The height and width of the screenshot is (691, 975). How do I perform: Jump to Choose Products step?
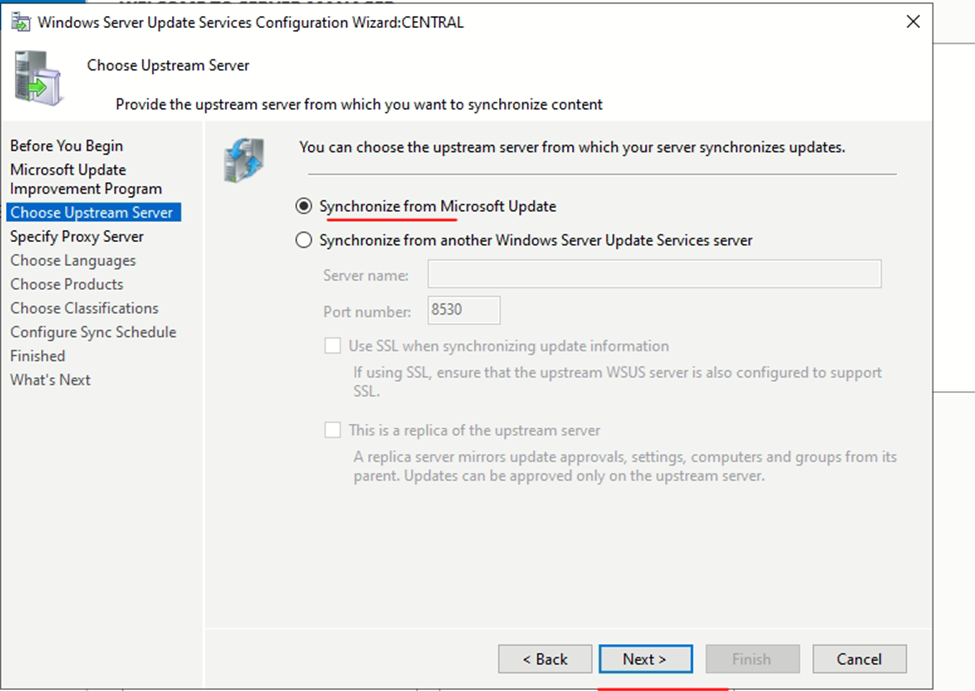coord(67,284)
